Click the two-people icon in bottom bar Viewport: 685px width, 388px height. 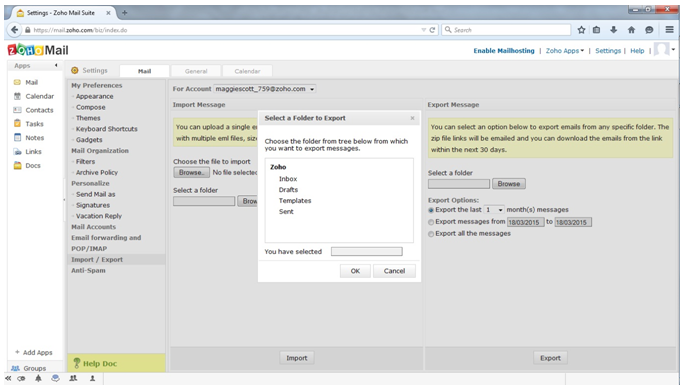click(73, 378)
